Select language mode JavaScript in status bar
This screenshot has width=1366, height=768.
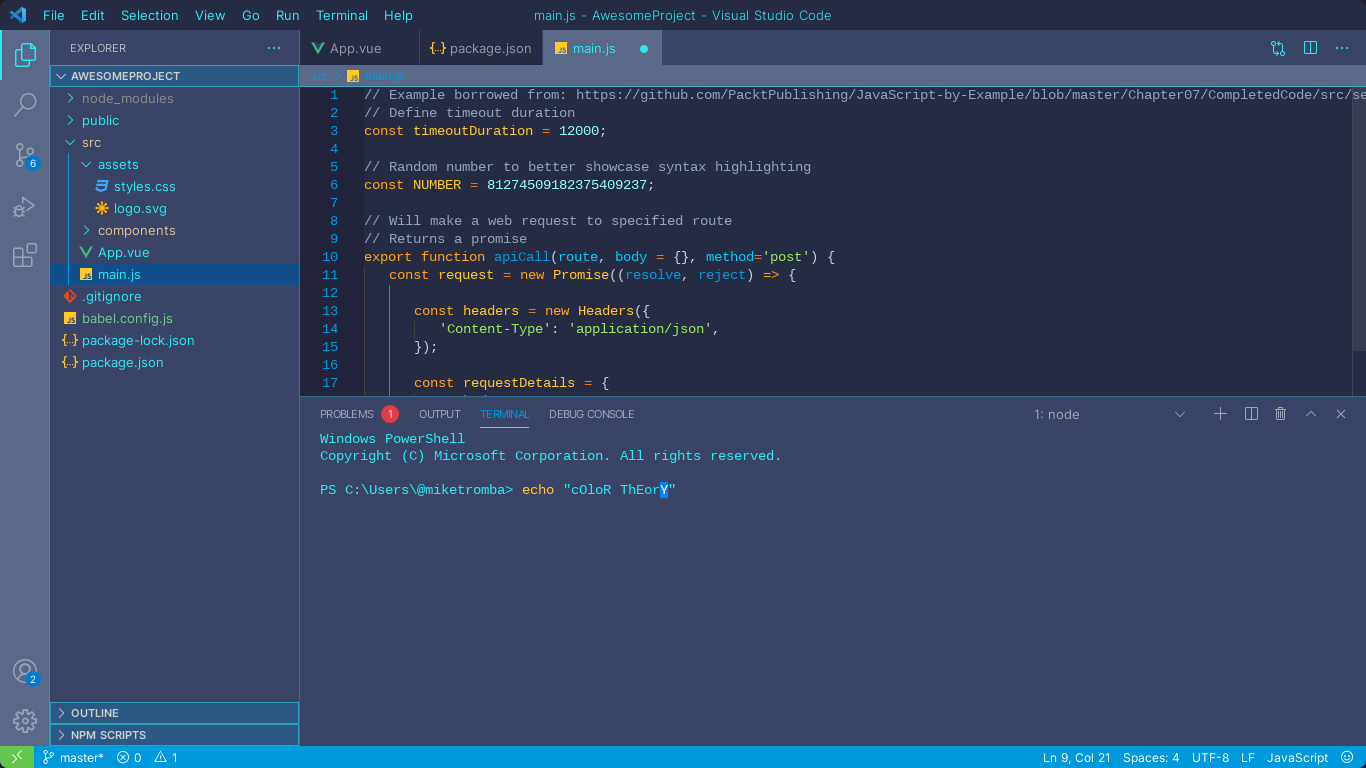(1297, 757)
